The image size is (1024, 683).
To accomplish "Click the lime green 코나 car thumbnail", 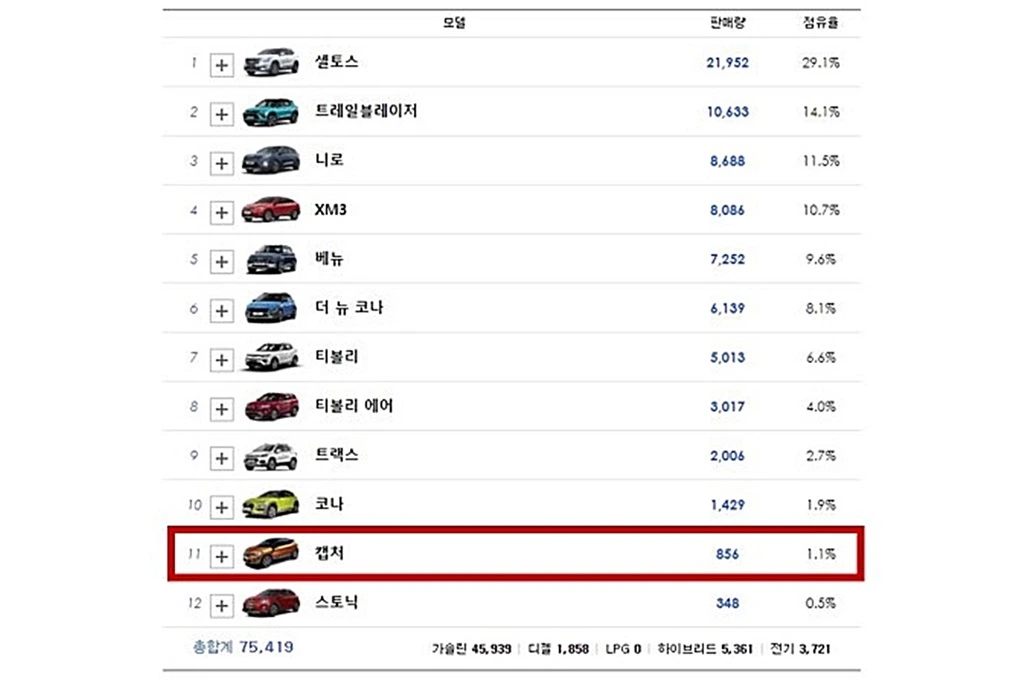I will tap(270, 505).
